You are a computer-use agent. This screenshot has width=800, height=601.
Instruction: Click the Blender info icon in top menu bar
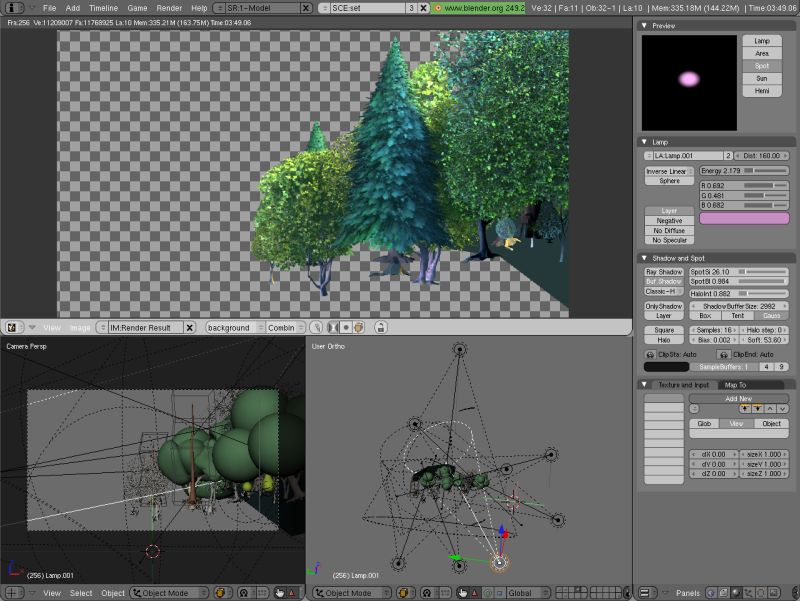pos(13,7)
